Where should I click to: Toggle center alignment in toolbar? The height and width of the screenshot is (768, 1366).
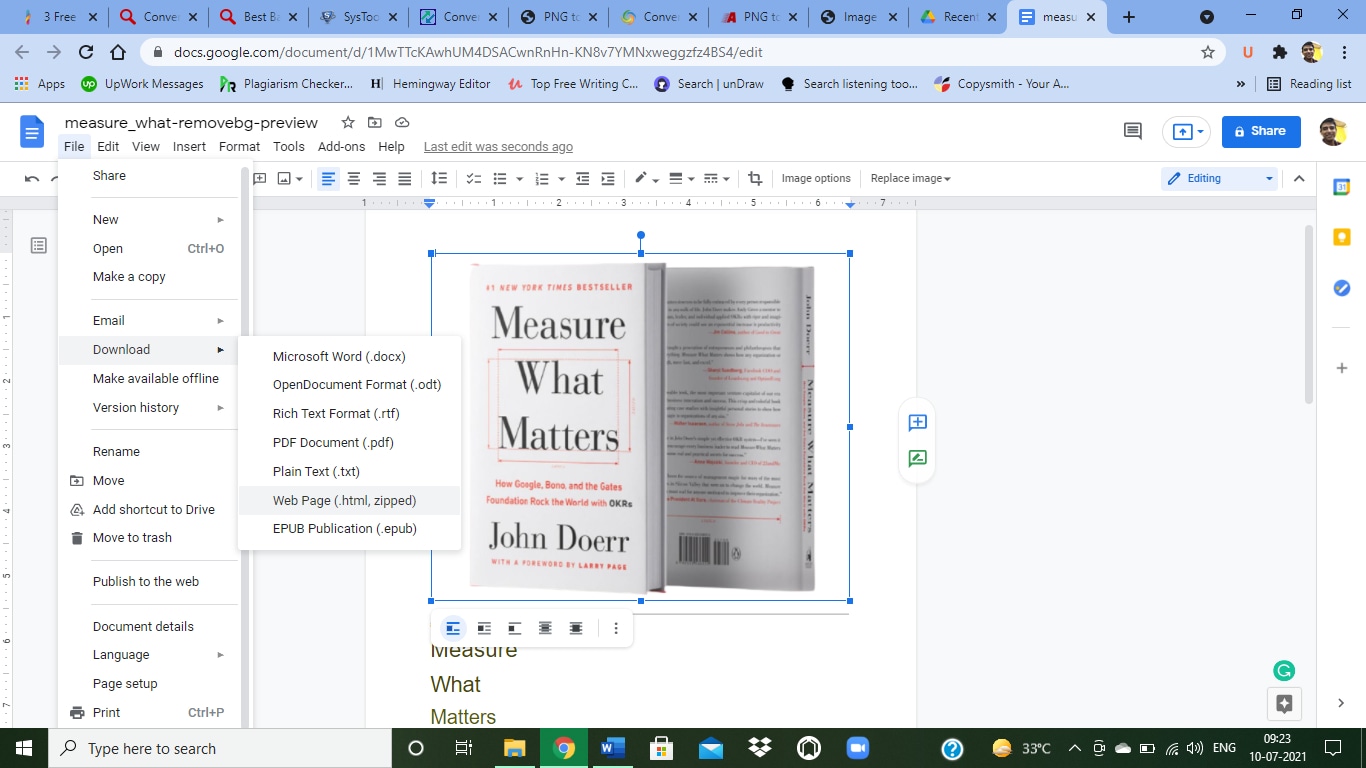[353, 179]
